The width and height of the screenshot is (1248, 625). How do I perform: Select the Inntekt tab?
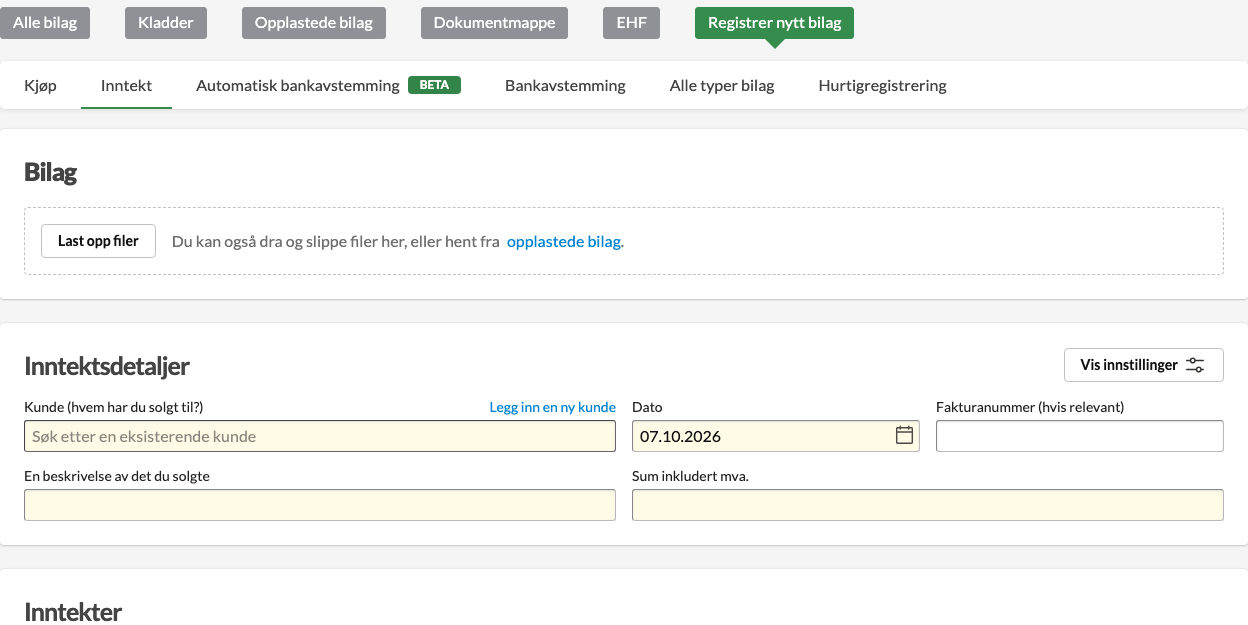126,85
